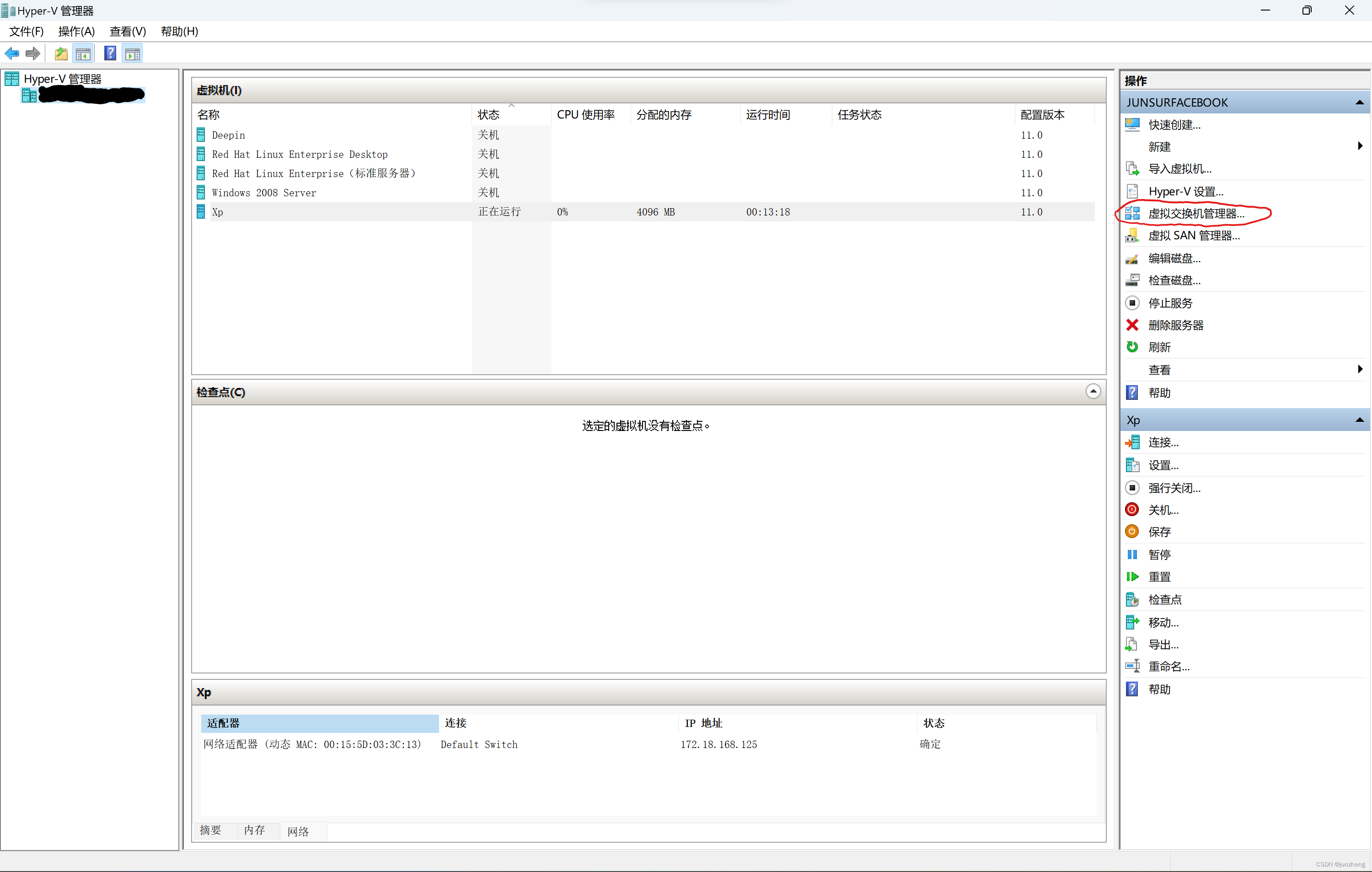Click Connect (连接...) for Xp
The width and height of the screenshot is (1372, 872).
coord(1163,443)
